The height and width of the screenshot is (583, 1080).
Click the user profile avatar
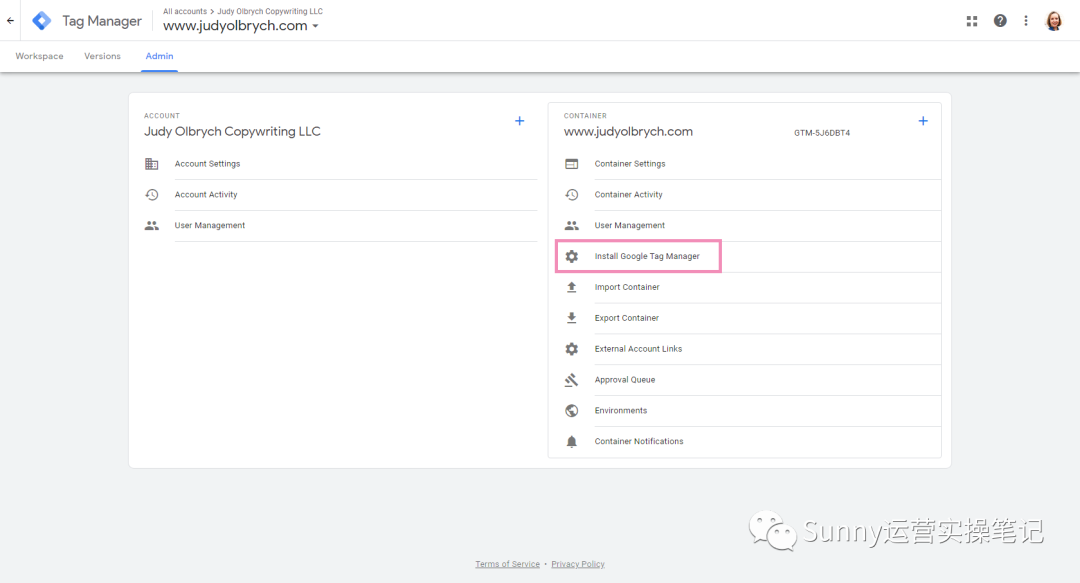(x=1054, y=21)
